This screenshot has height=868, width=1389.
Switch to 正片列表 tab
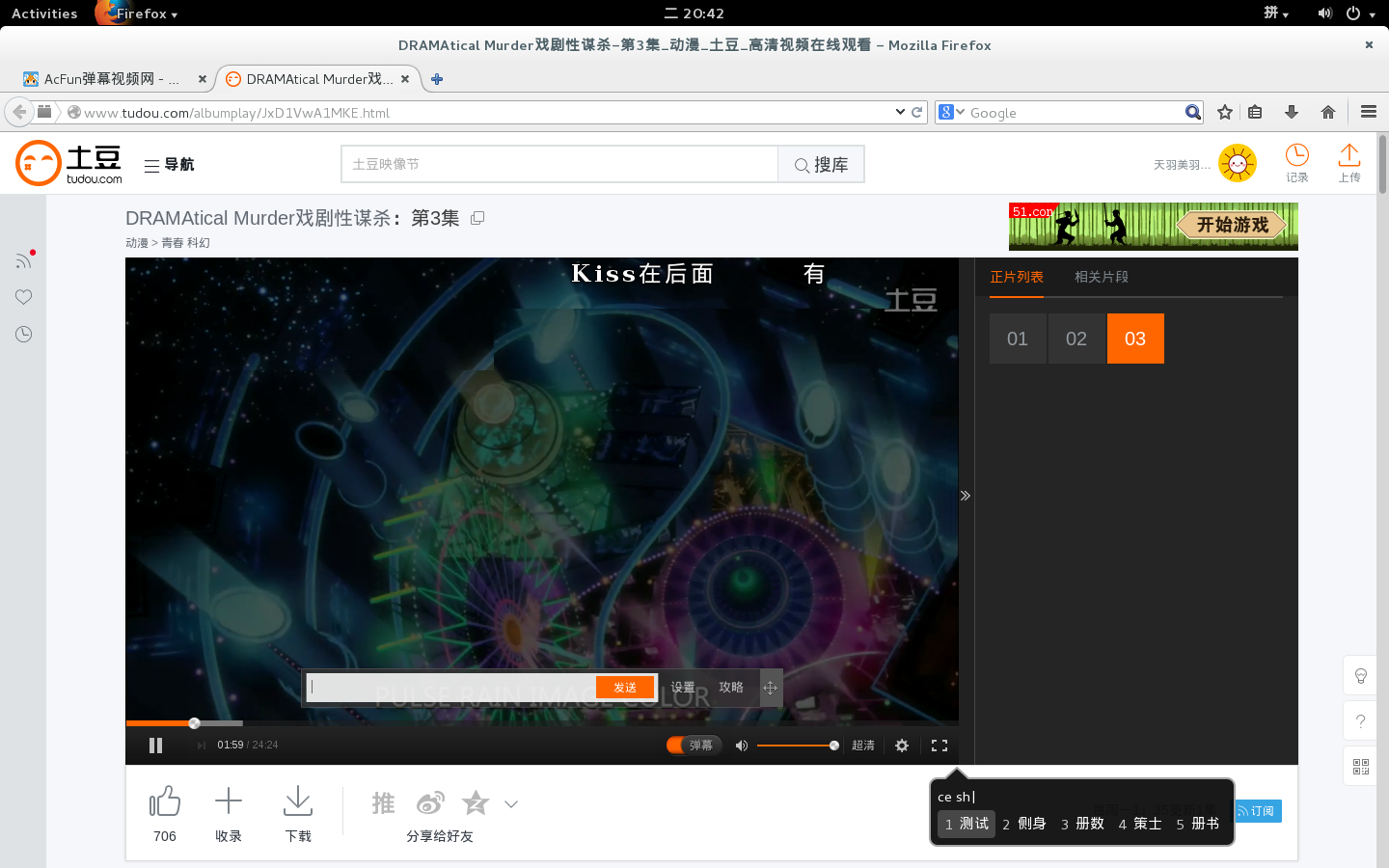(1017, 277)
